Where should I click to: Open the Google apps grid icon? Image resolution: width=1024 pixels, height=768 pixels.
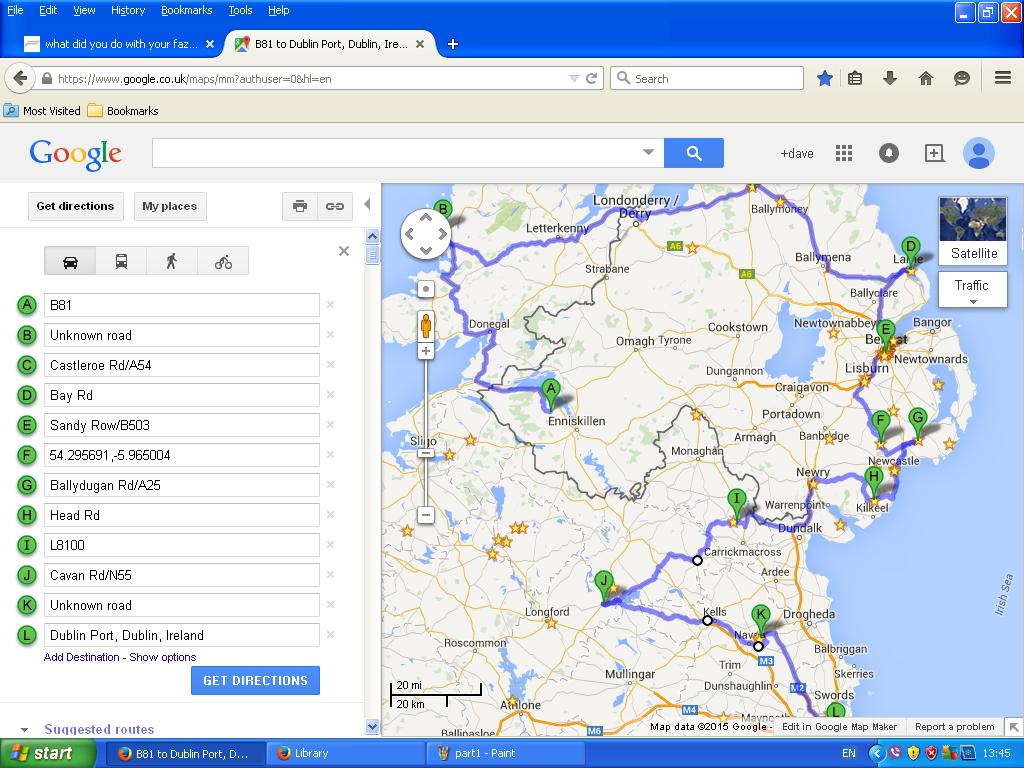[844, 153]
